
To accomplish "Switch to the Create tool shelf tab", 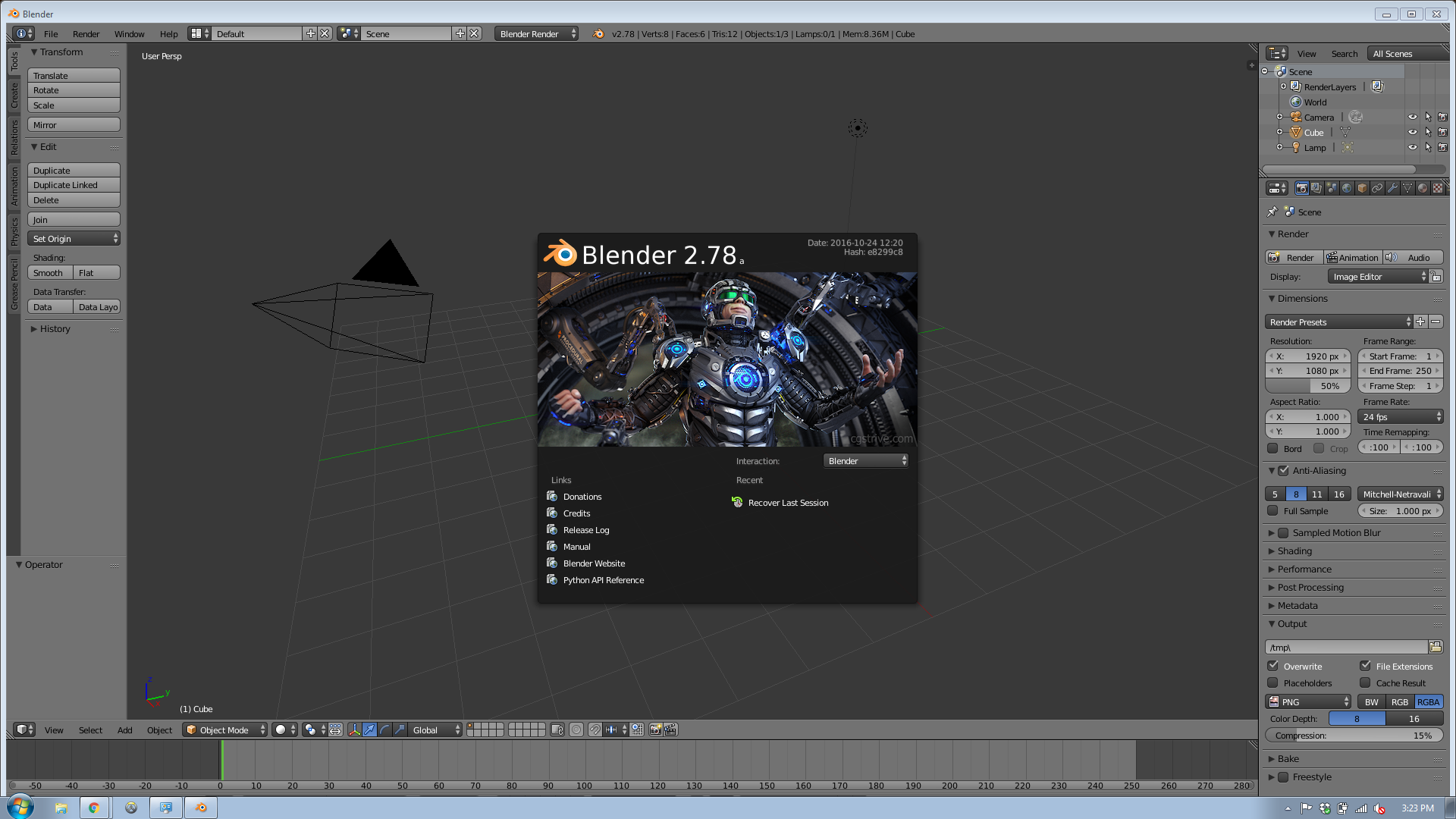I will point(14,95).
